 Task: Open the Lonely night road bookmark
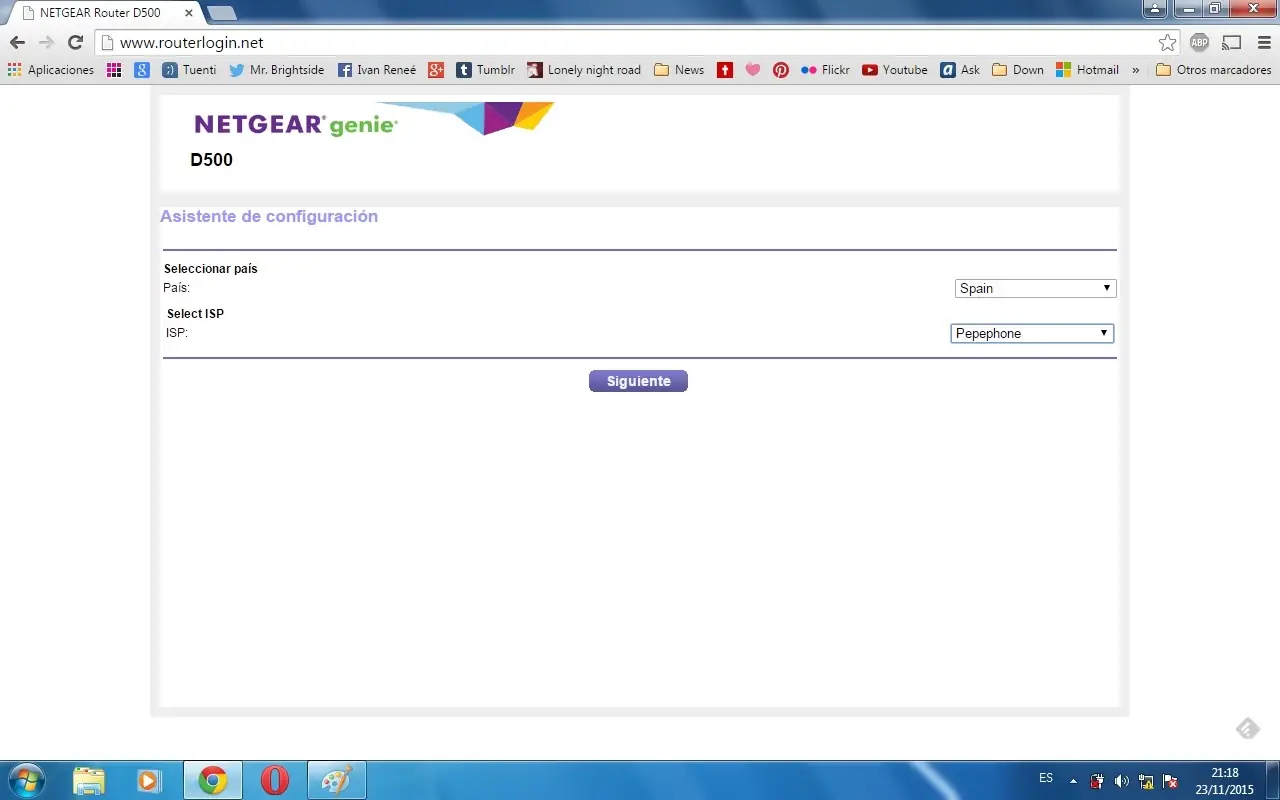click(584, 70)
